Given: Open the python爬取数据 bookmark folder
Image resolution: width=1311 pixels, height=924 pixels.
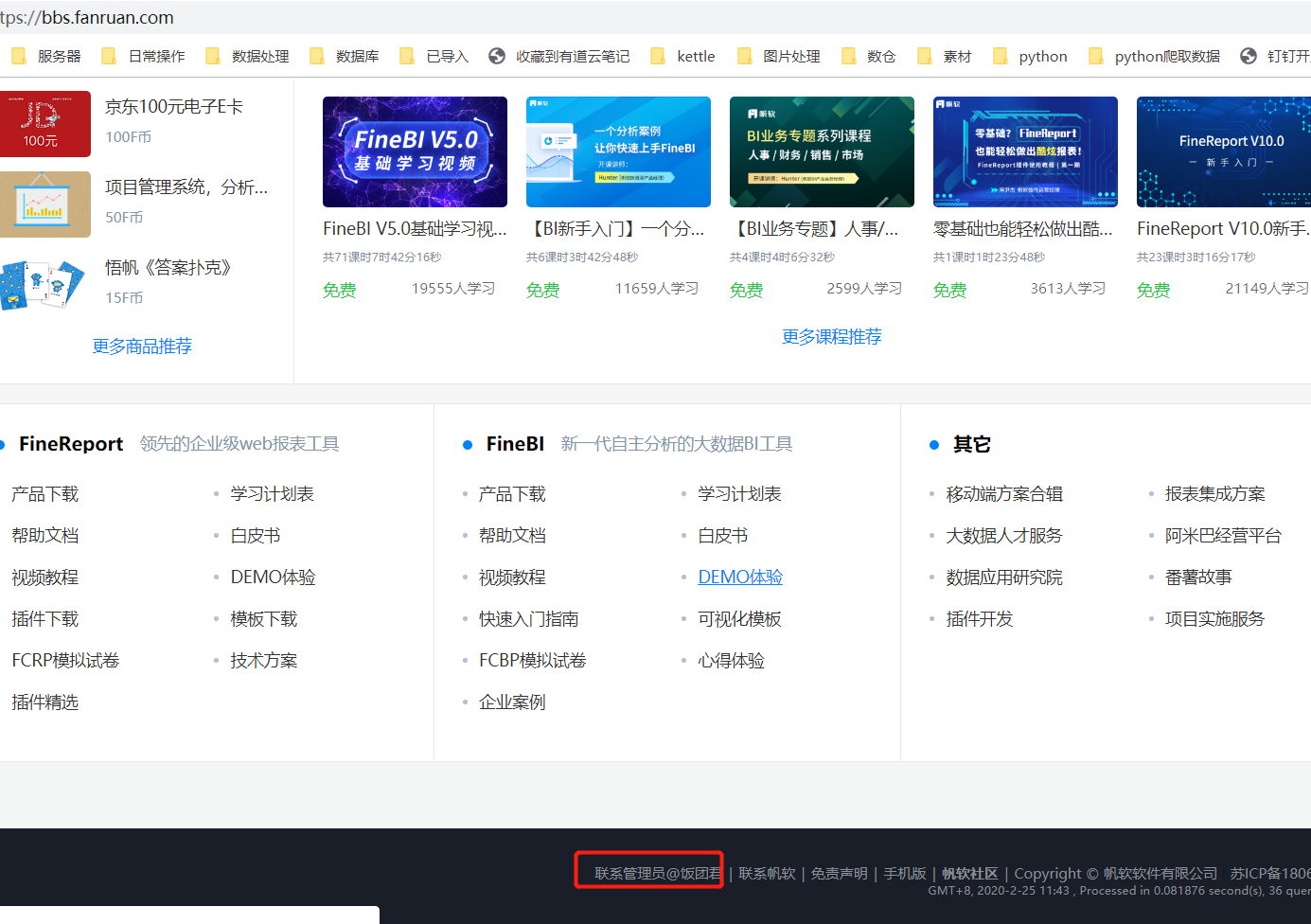Looking at the screenshot, I should coord(1155,57).
